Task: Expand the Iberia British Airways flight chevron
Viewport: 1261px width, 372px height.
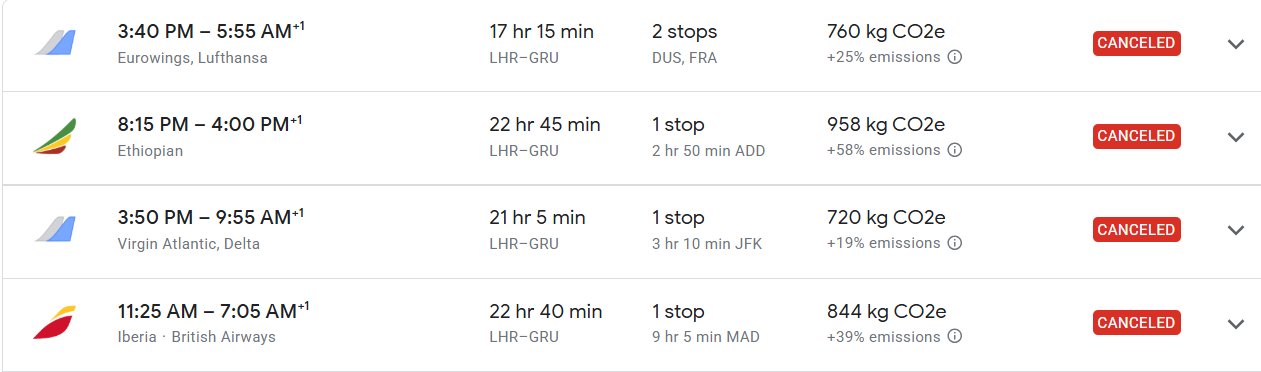Action: (x=1235, y=323)
